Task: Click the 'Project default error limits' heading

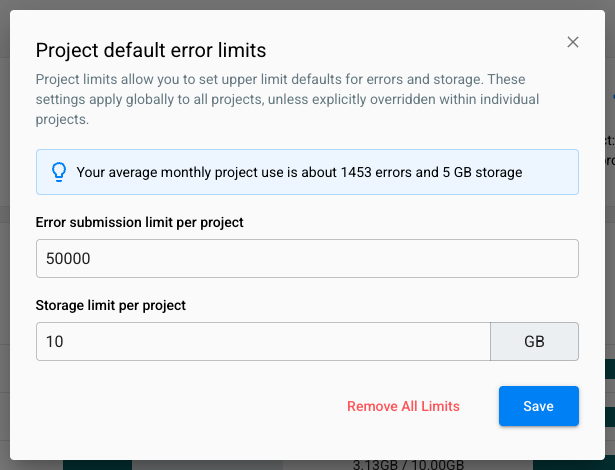Action: pos(151,50)
